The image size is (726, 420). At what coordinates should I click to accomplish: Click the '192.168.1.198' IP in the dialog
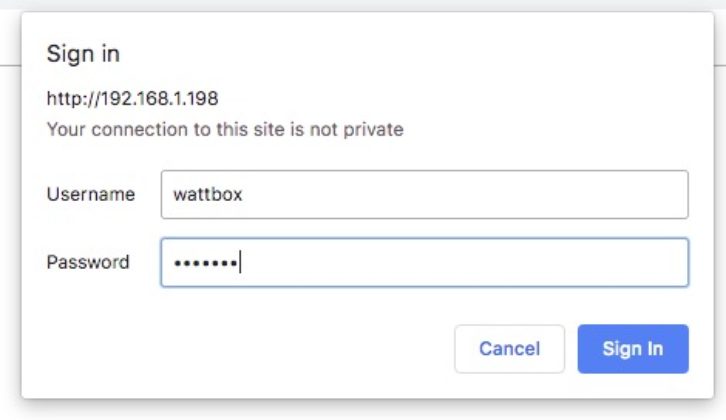click(159, 98)
